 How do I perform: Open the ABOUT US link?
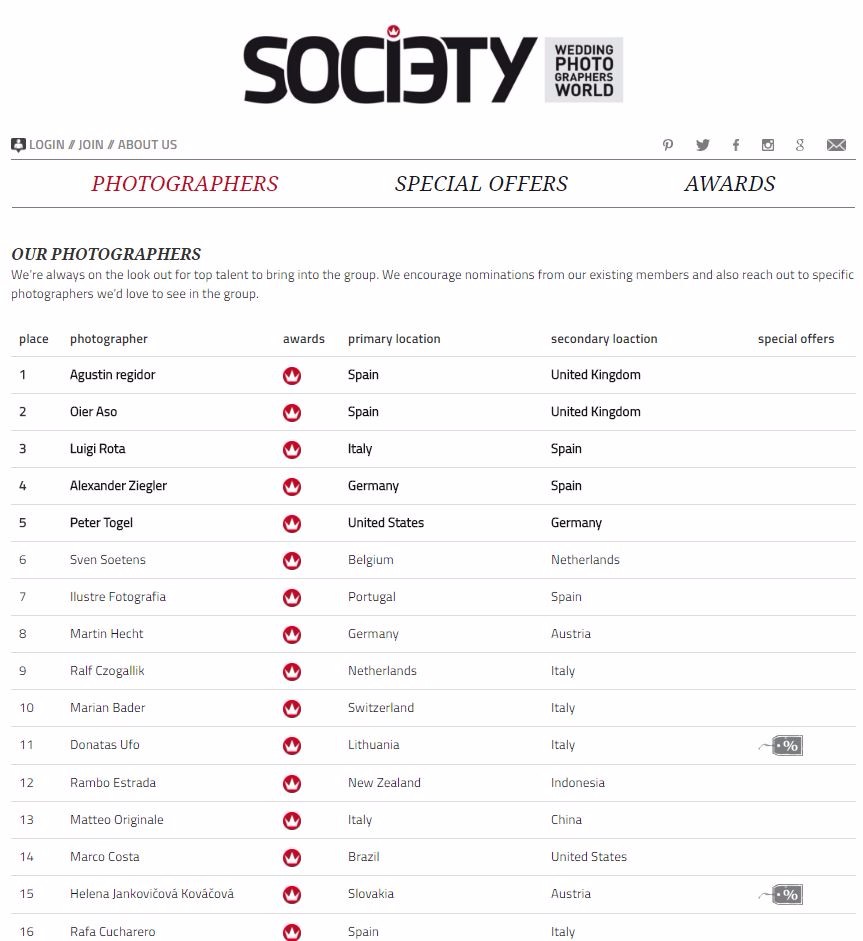pyautogui.click(x=147, y=145)
